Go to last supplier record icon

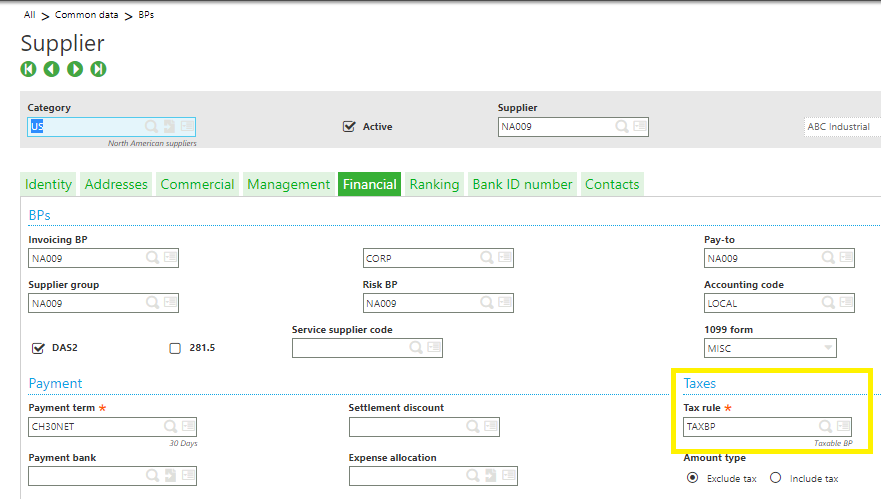pyautogui.click(x=98, y=69)
